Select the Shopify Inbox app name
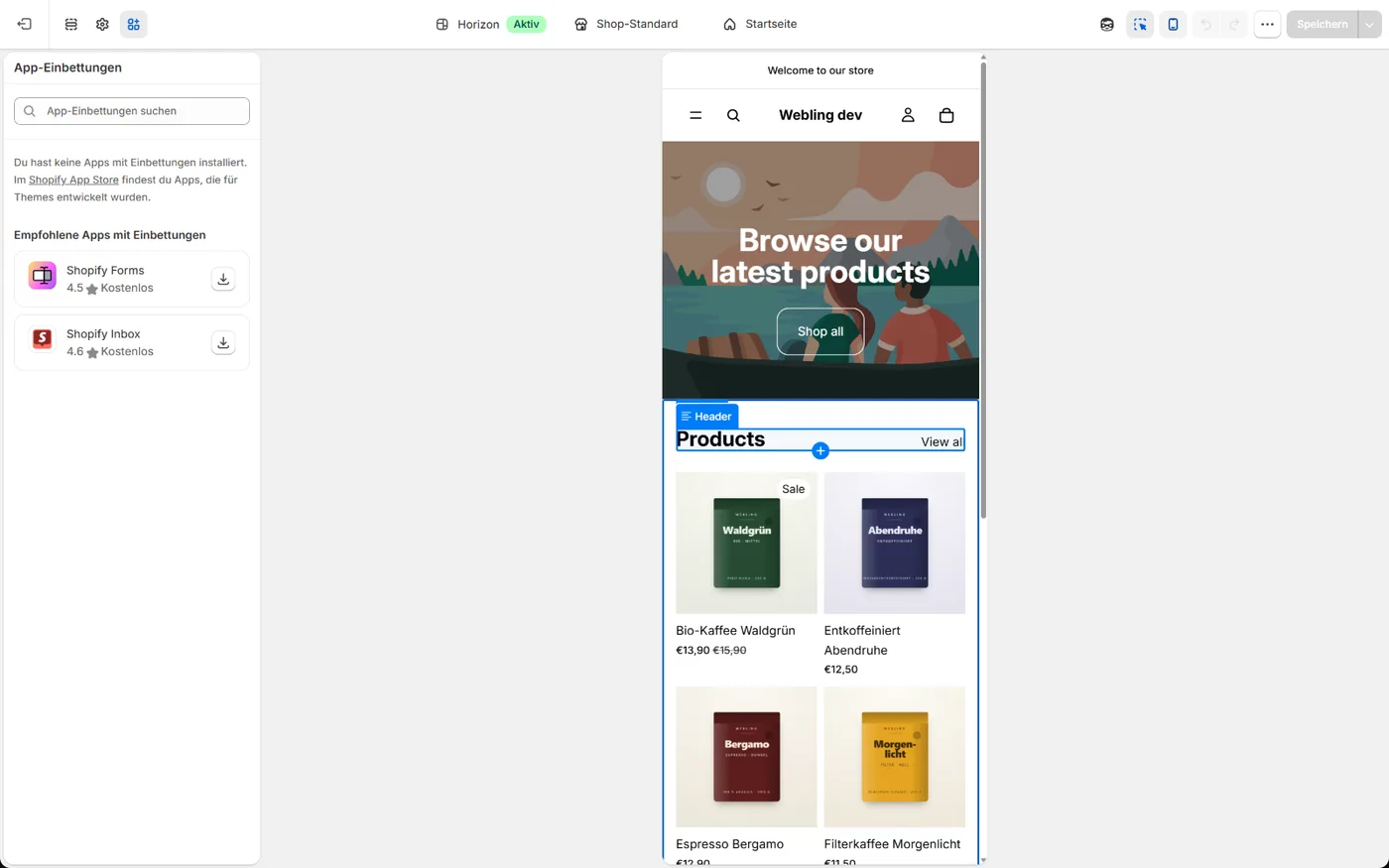The height and width of the screenshot is (868, 1389). tap(103, 334)
